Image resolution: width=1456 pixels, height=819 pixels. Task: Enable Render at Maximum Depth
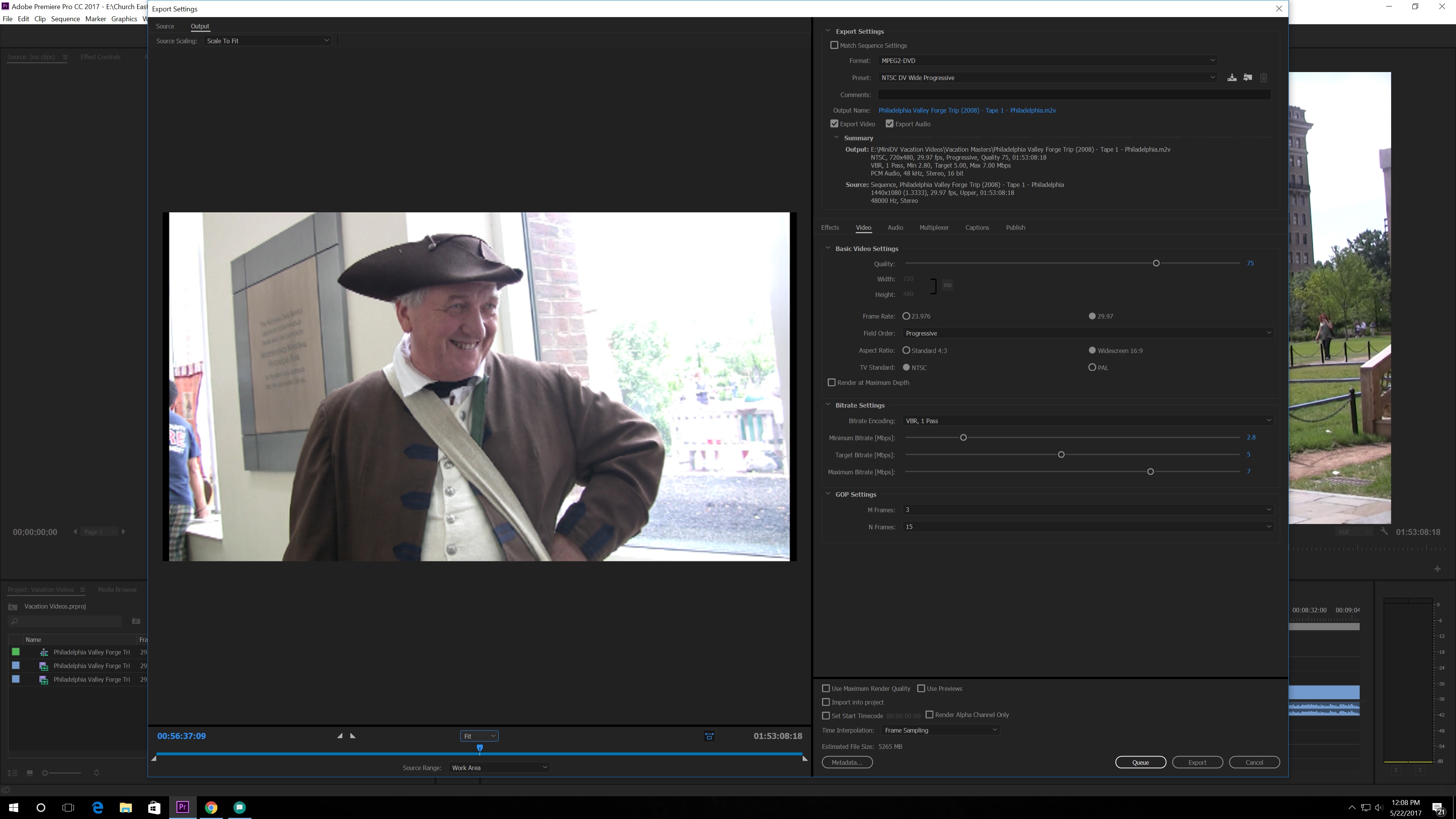coord(832,383)
